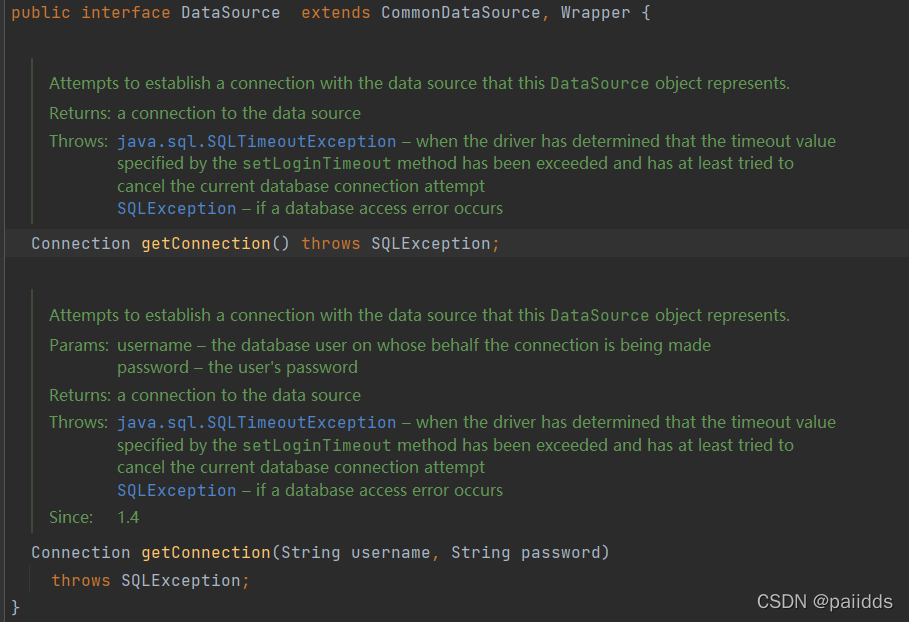Screen dimensions: 909x622
Task: Click 'throws SQLException;' on the last code line
Action: 151,580
